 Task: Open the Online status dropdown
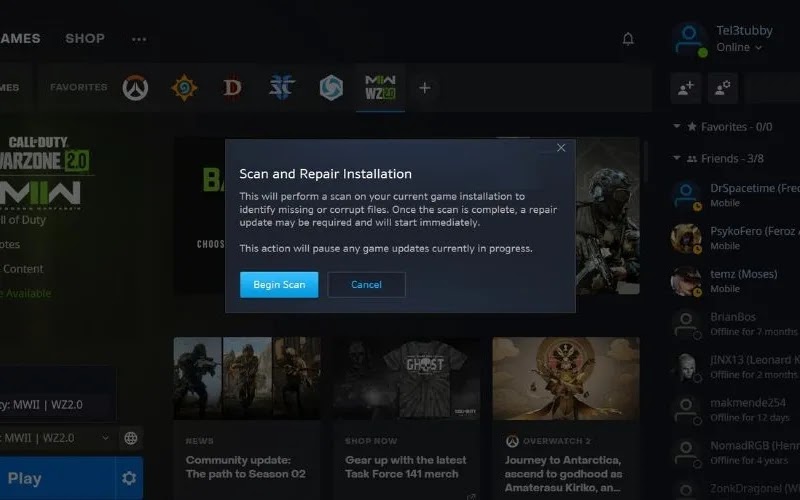[x=739, y=47]
